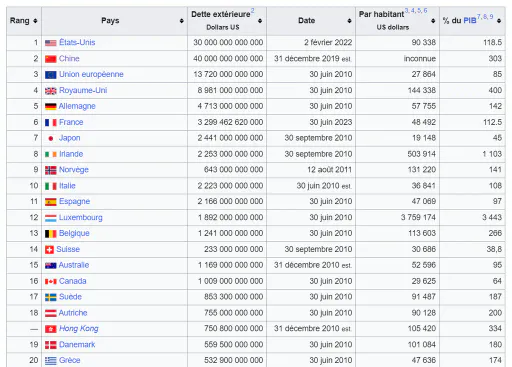The image size is (512, 367).
Task: Select the date 12 août 2011
Action: [x=329, y=170]
